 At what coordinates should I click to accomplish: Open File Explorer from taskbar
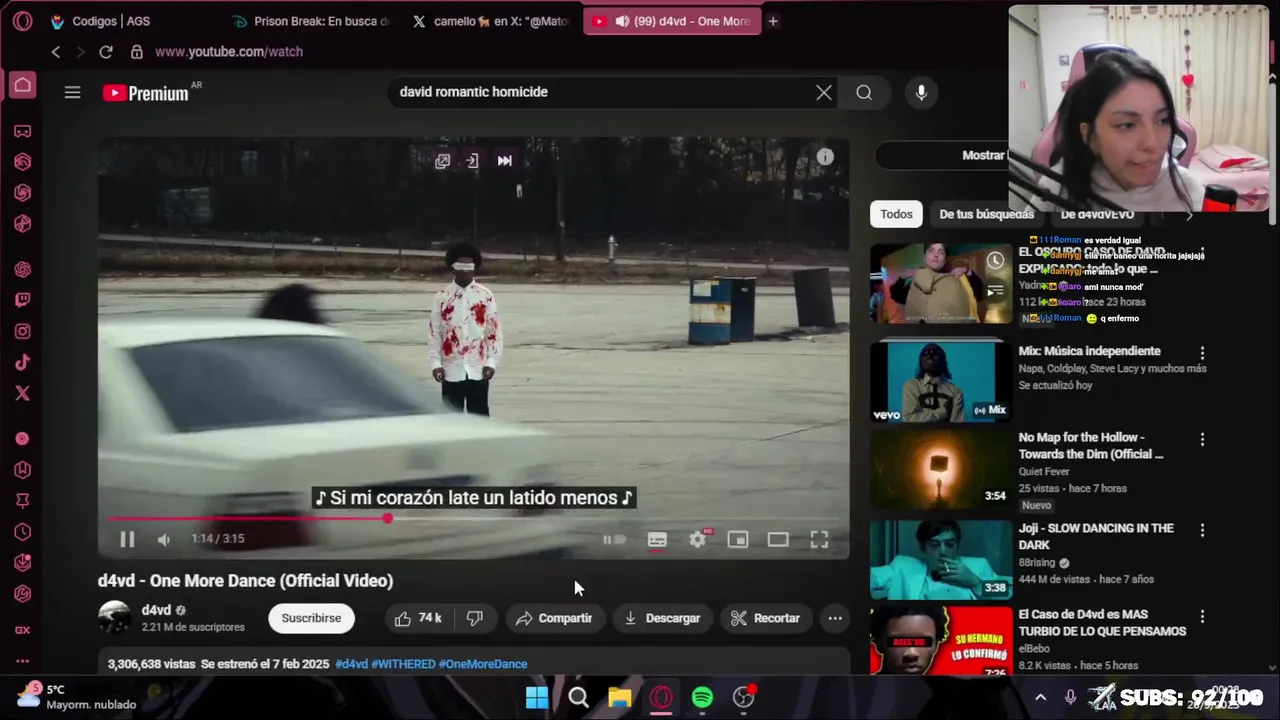620,697
